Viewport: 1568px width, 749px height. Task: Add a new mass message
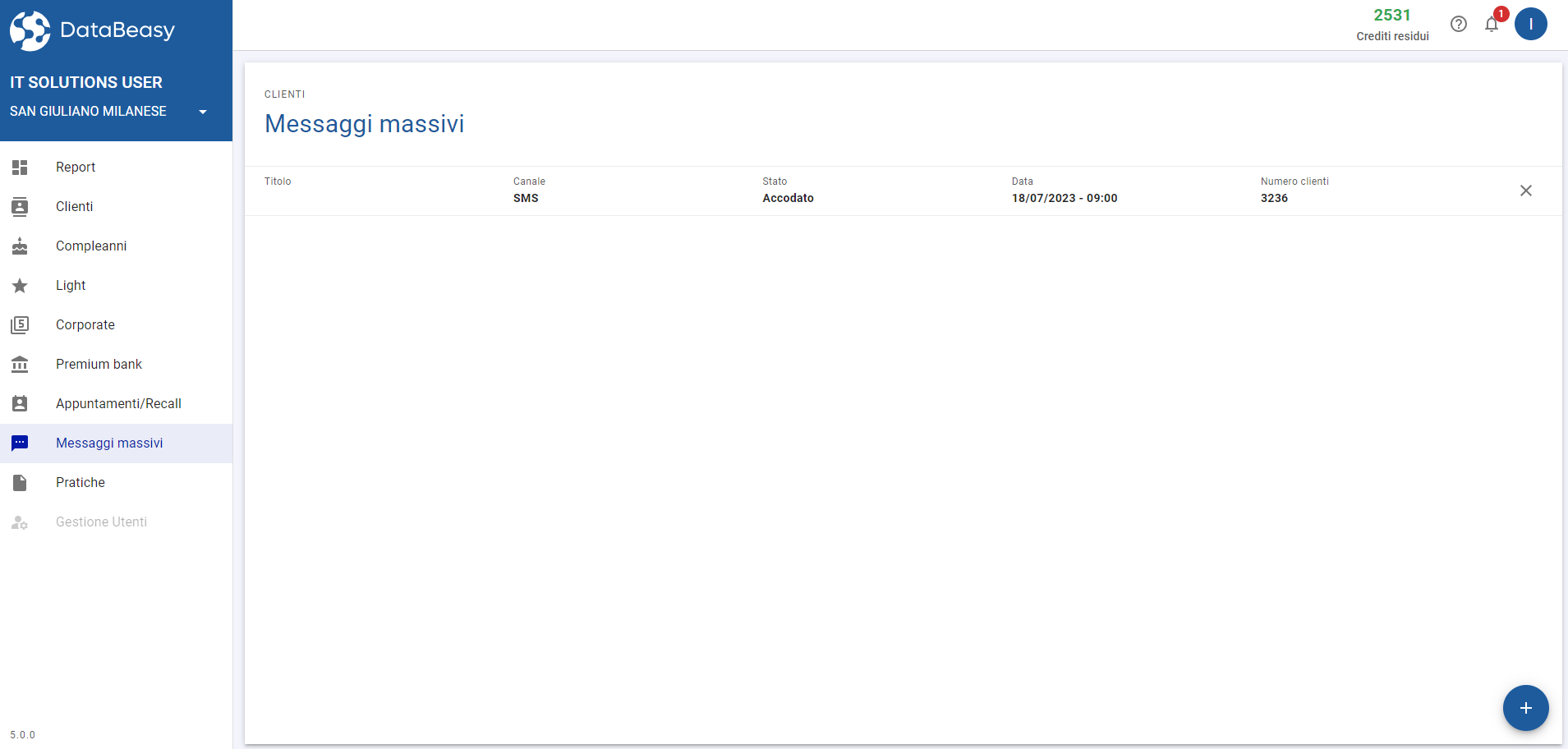click(1525, 708)
